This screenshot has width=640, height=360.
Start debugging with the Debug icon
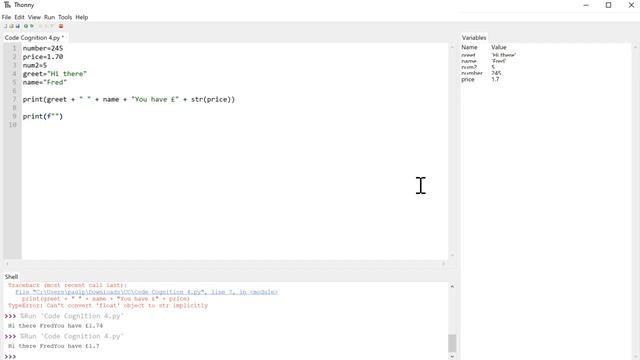click(32, 26)
